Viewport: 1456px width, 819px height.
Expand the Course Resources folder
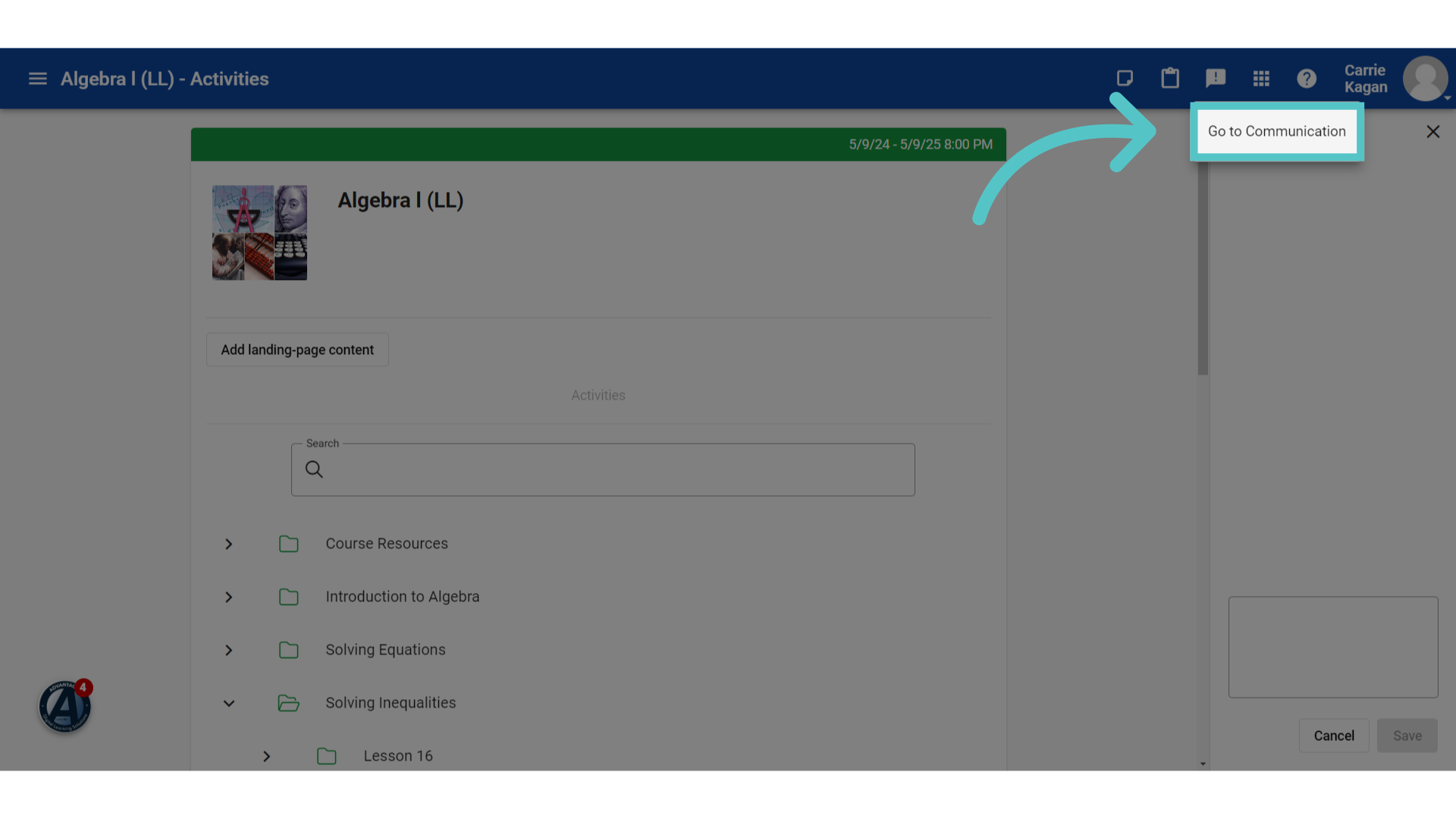coord(228,544)
